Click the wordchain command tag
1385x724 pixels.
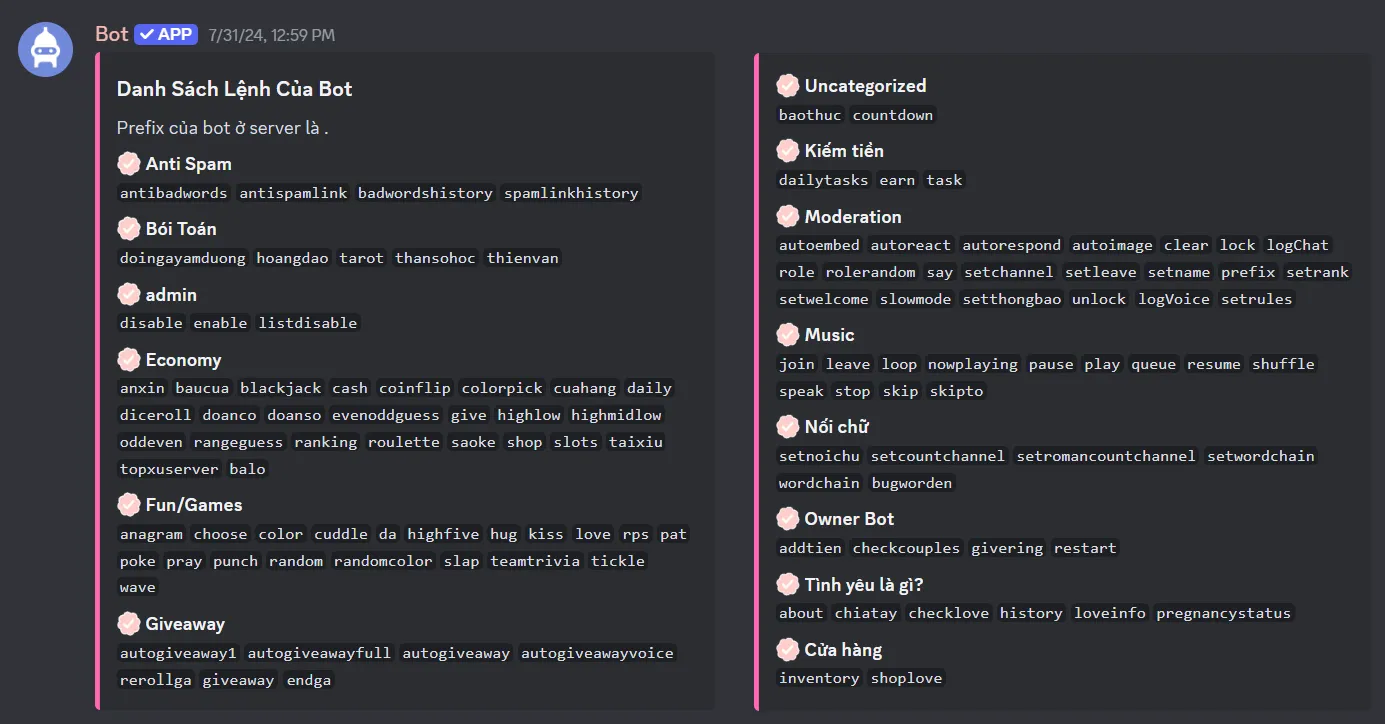coord(818,482)
